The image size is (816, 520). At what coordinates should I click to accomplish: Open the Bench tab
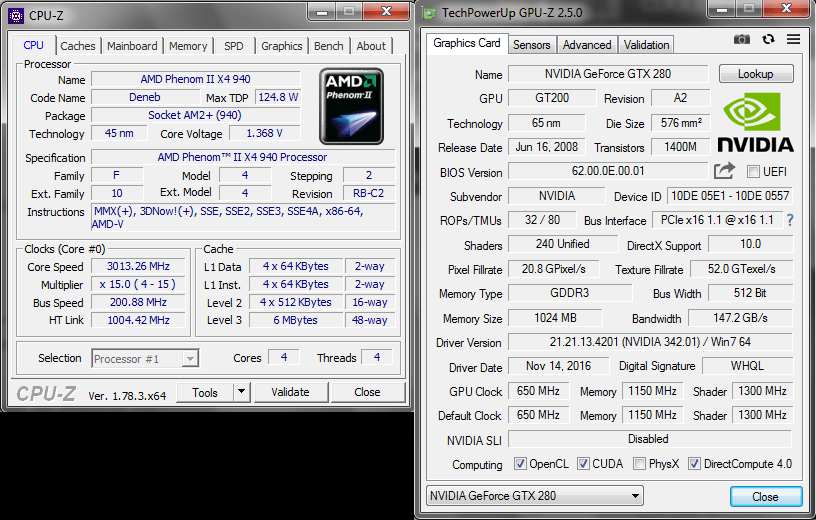328,46
